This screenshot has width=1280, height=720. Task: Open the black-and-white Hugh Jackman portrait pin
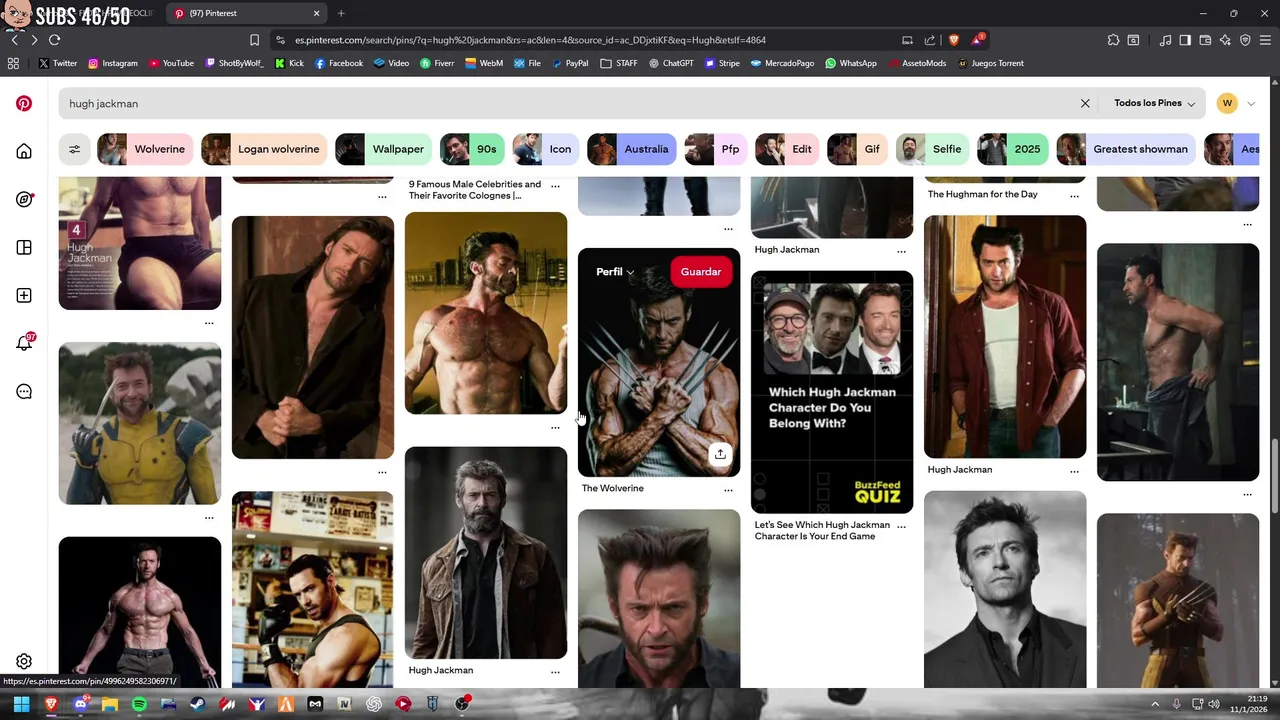click(x=1005, y=589)
